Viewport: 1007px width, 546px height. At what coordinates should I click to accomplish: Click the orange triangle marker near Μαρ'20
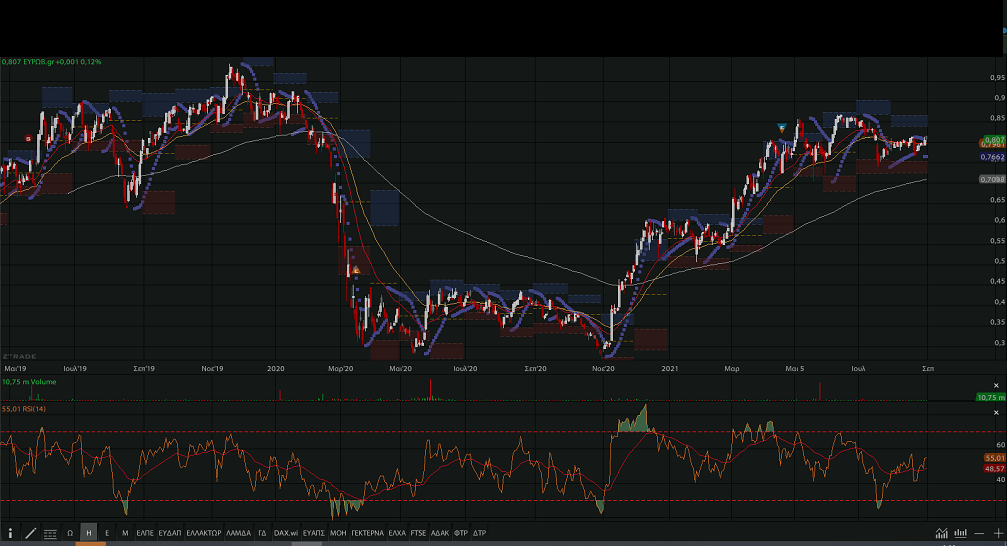pyautogui.click(x=354, y=270)
